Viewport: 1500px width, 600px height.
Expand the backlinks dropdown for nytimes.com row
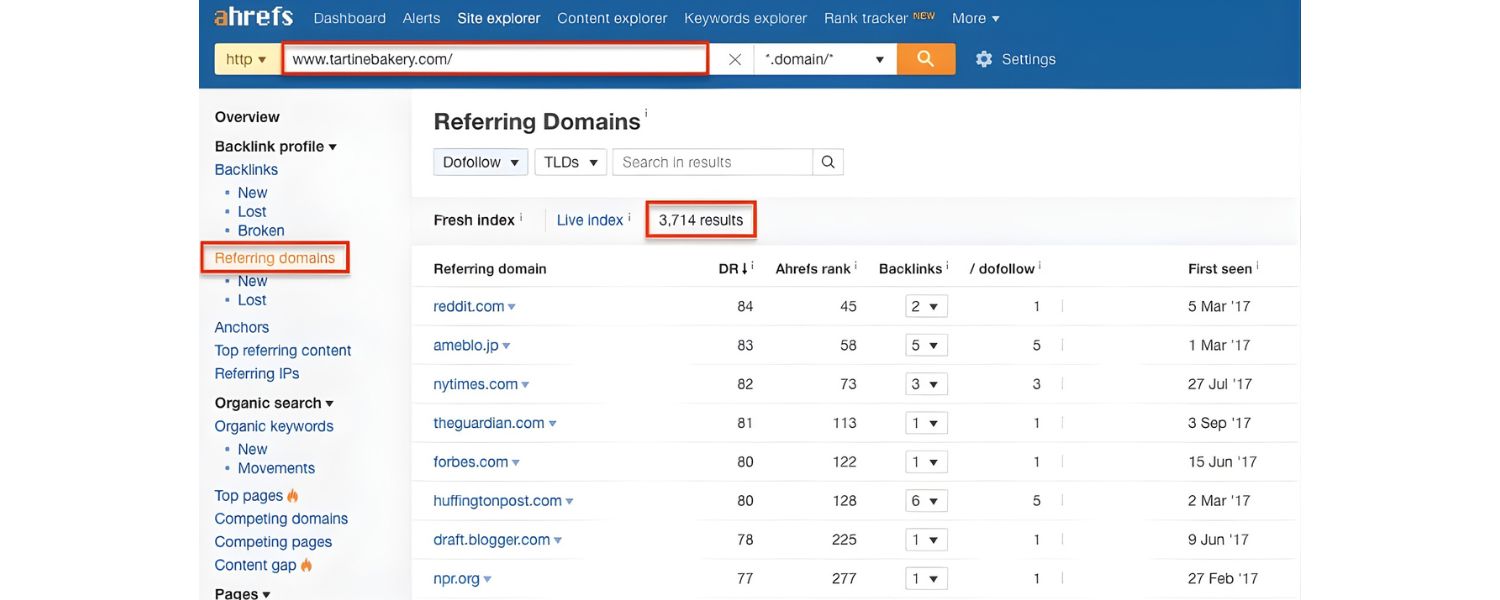coord(925,382)
